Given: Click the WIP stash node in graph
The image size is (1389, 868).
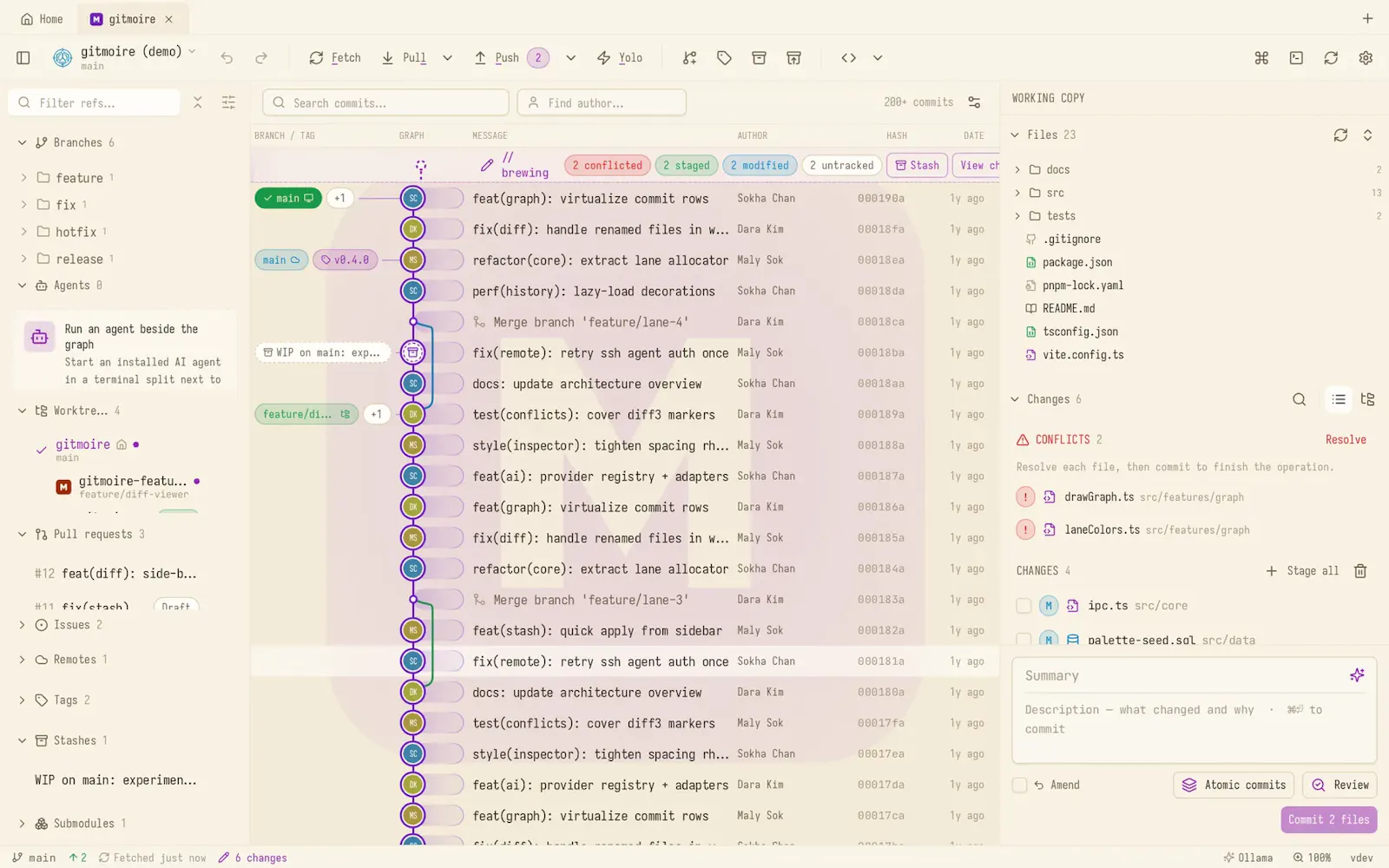Looking at the screenshot, I should [x=413, y=352].
